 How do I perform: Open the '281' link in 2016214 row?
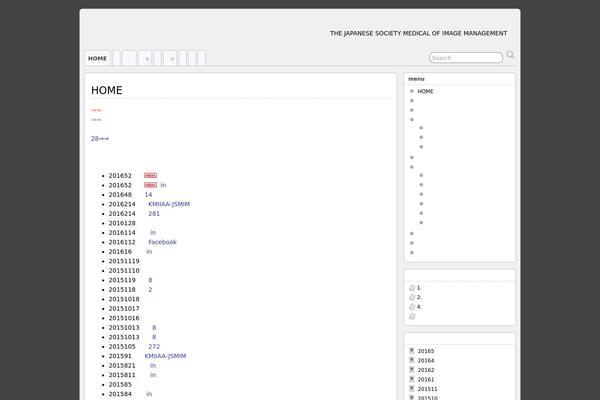click(x=154, y=214)
